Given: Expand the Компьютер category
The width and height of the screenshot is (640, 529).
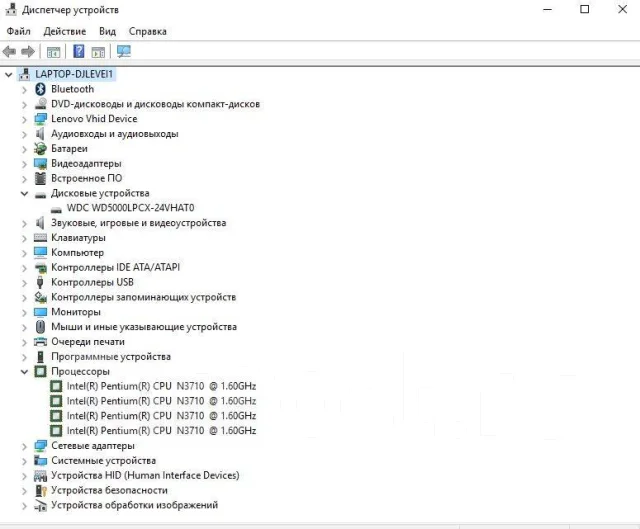Looking at the screenshot, I should 24,253.
